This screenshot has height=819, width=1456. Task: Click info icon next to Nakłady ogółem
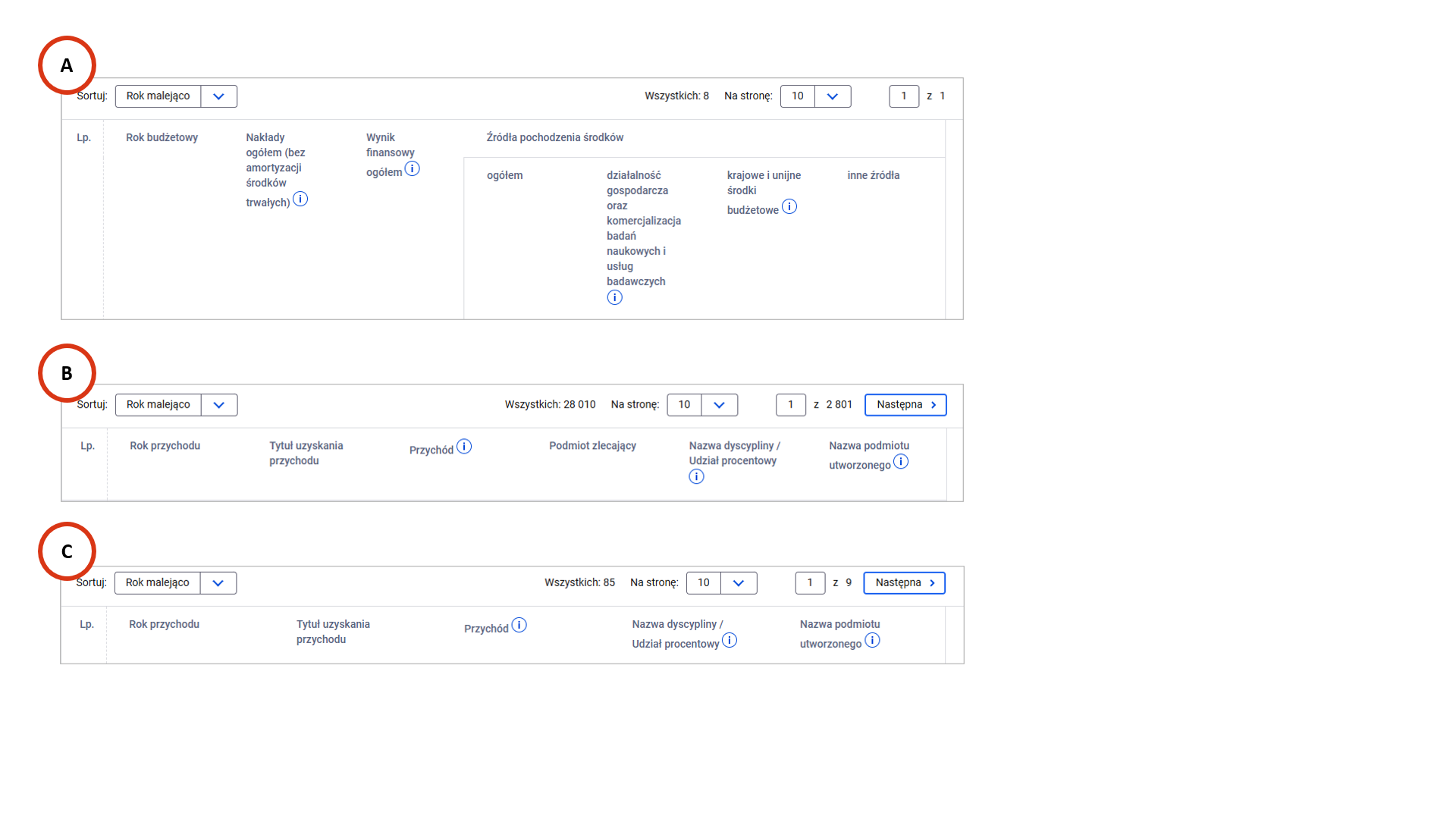click(300, 199)
